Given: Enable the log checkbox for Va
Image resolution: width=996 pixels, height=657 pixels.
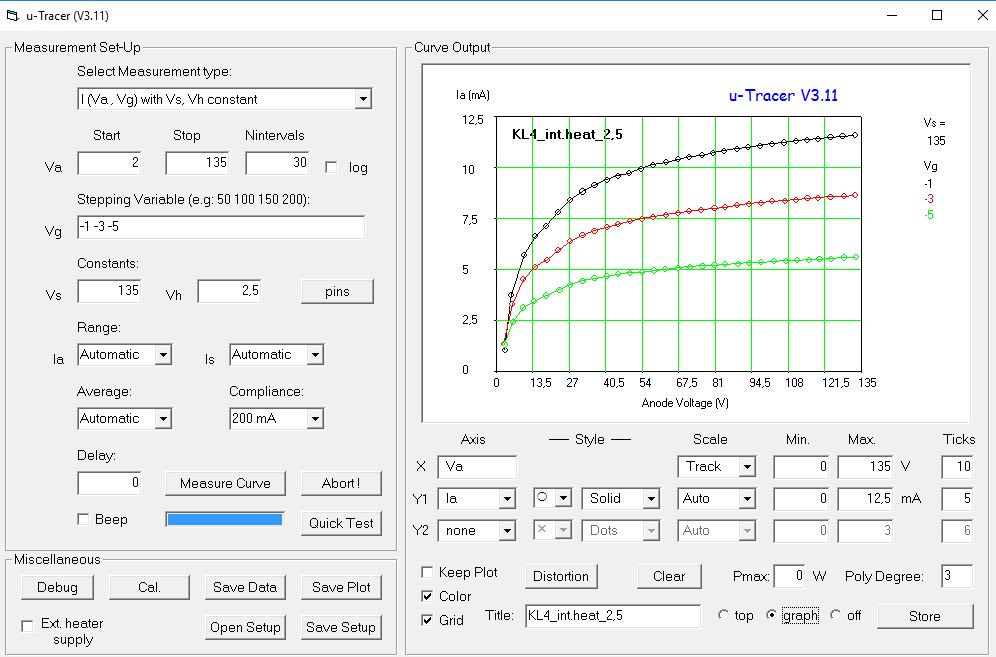Looking at the screenshot, I should point(332,167).
